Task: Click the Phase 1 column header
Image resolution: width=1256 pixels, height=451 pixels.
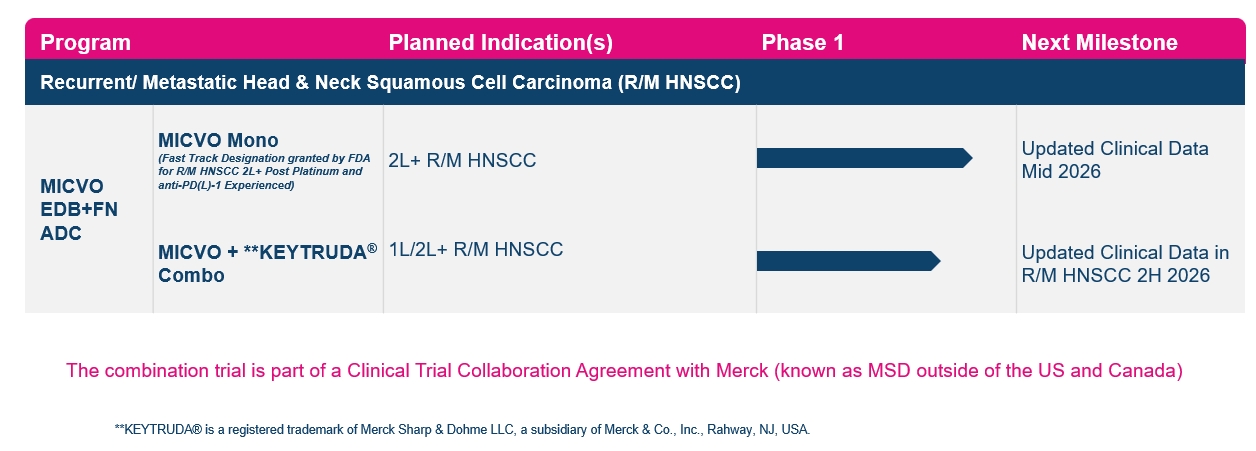Action: (x=803, y=43)
